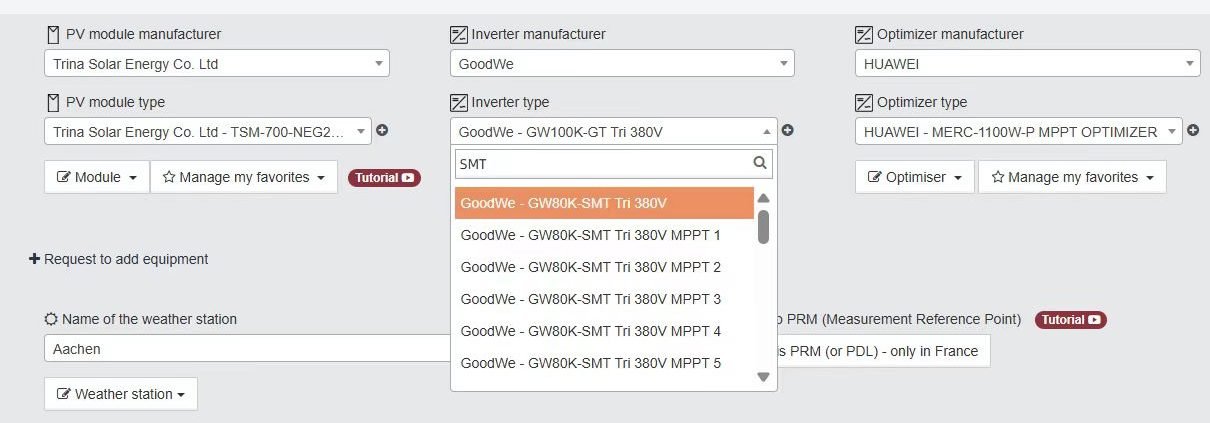The height and width of the screenshot is (423, 1210).
Task: Open the Optimizer manufacturer HUAWEI dropdown
Action: [1028, 64]
